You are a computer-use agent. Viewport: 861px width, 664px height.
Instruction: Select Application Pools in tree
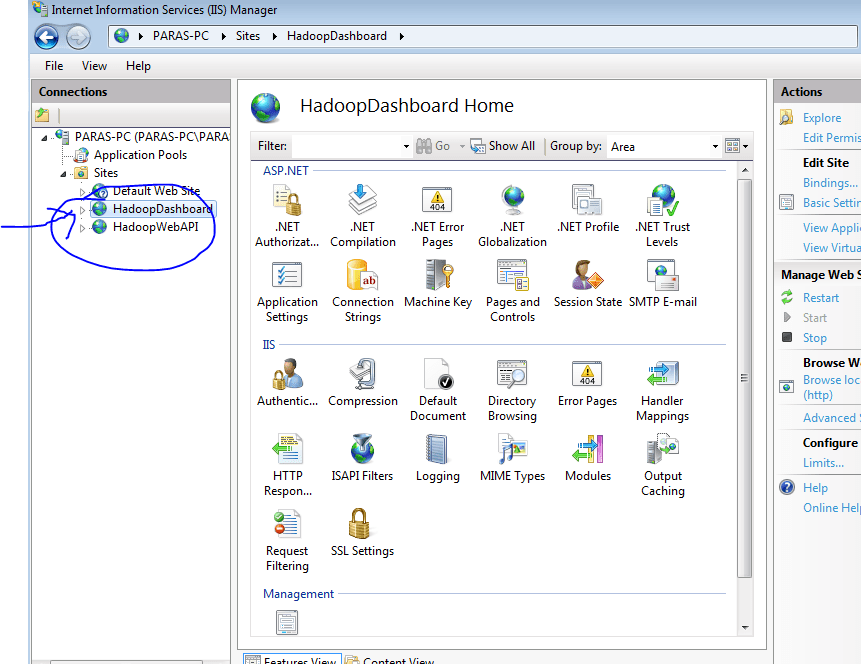(x=140, y=155)
